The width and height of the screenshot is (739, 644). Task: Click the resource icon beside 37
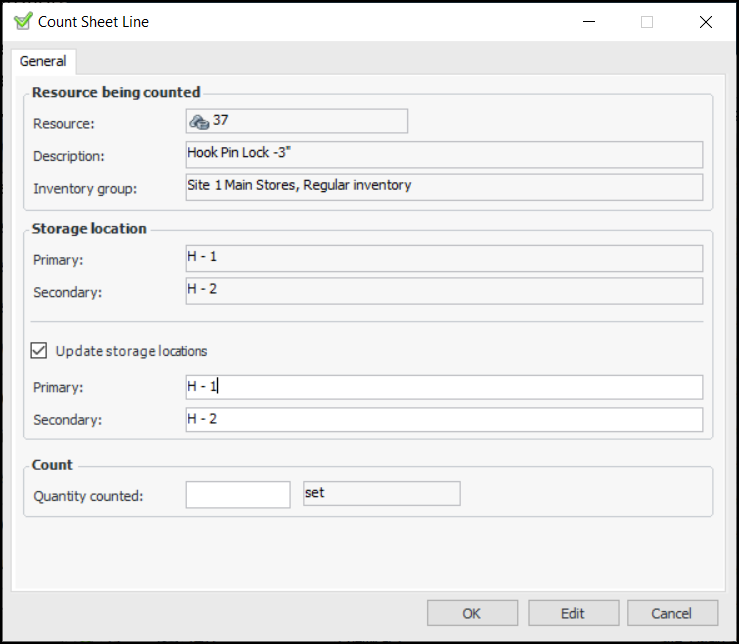pos(198,121)
